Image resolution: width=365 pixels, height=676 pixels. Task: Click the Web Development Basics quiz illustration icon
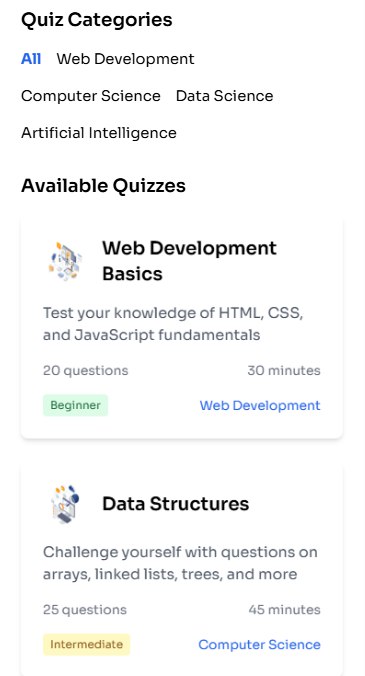pos(65,261)
